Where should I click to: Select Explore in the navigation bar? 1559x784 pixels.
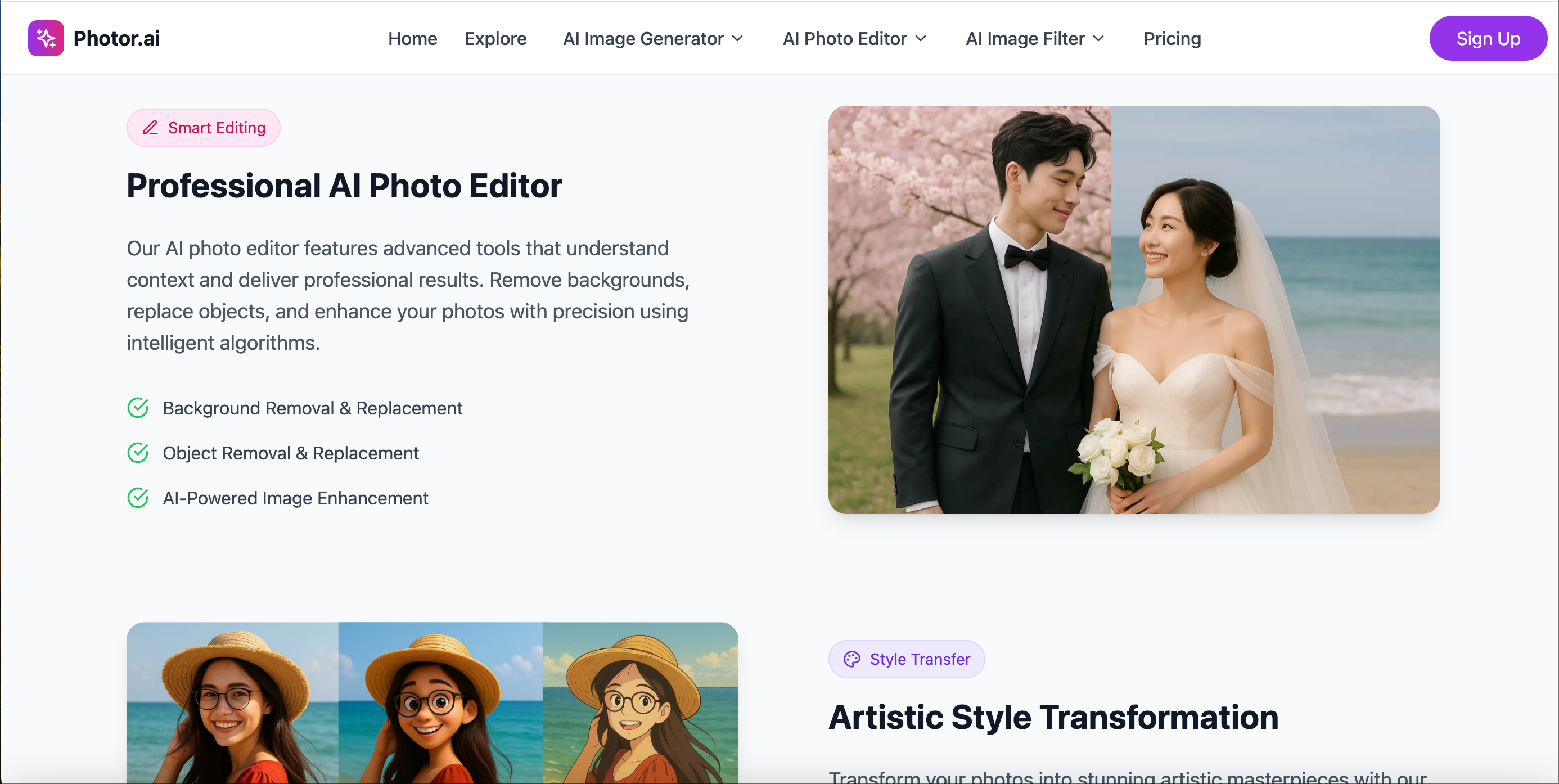495,38
